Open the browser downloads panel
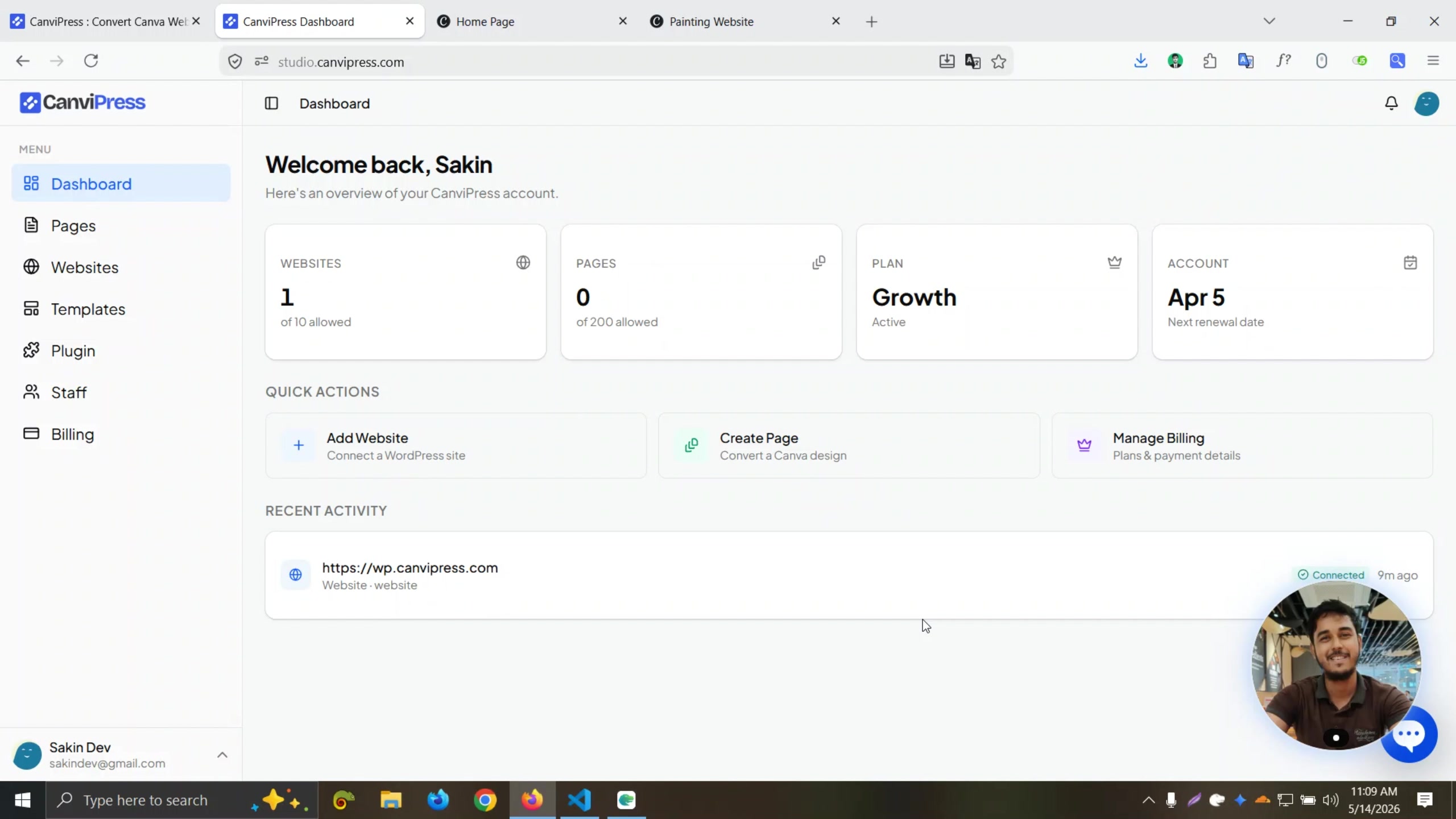The width and height of the screenshot is (1456, 819). 1141,61
